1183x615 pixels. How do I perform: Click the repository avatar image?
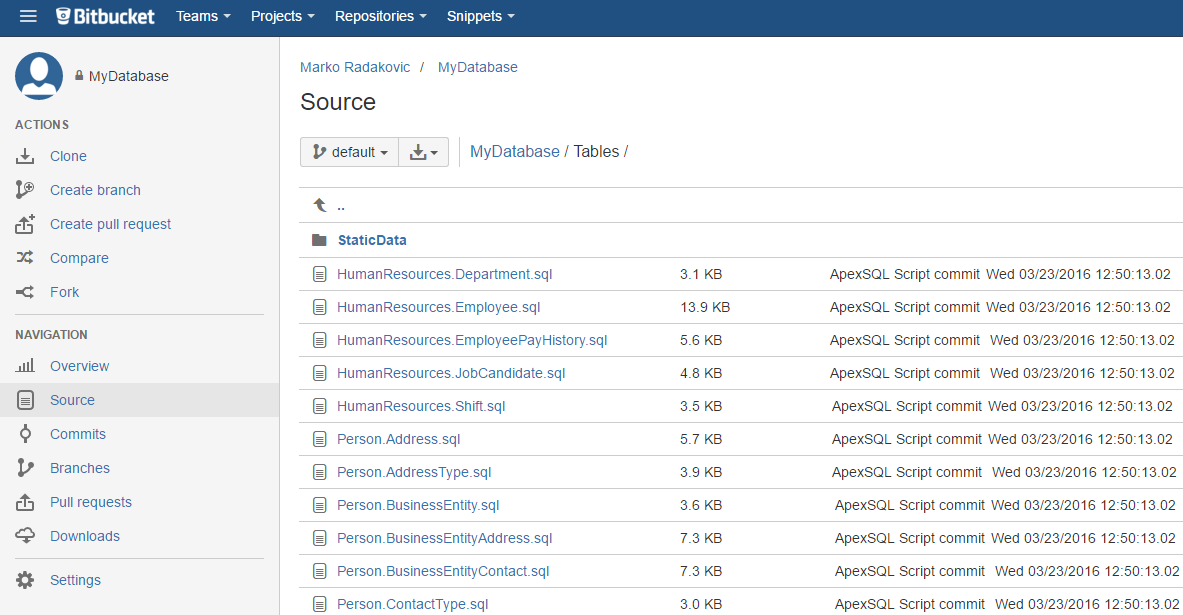(x=39, y=76)
